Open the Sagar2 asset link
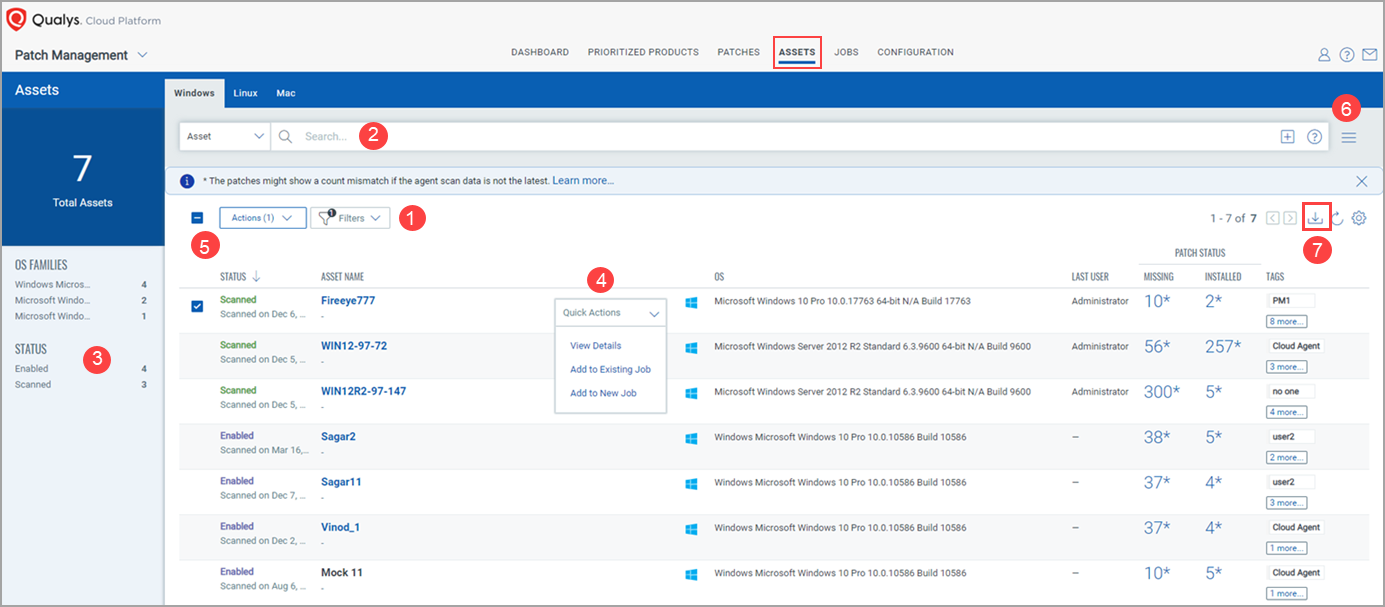Viewport: 1385px width, 607px height. coord(338,436)
